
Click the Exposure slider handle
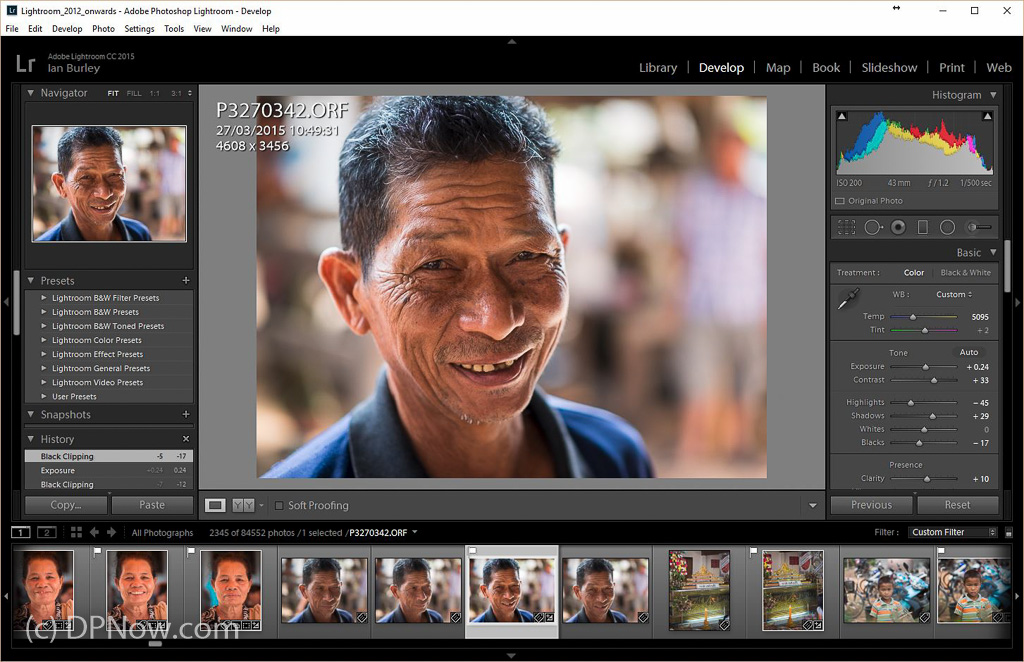[925, 367]
